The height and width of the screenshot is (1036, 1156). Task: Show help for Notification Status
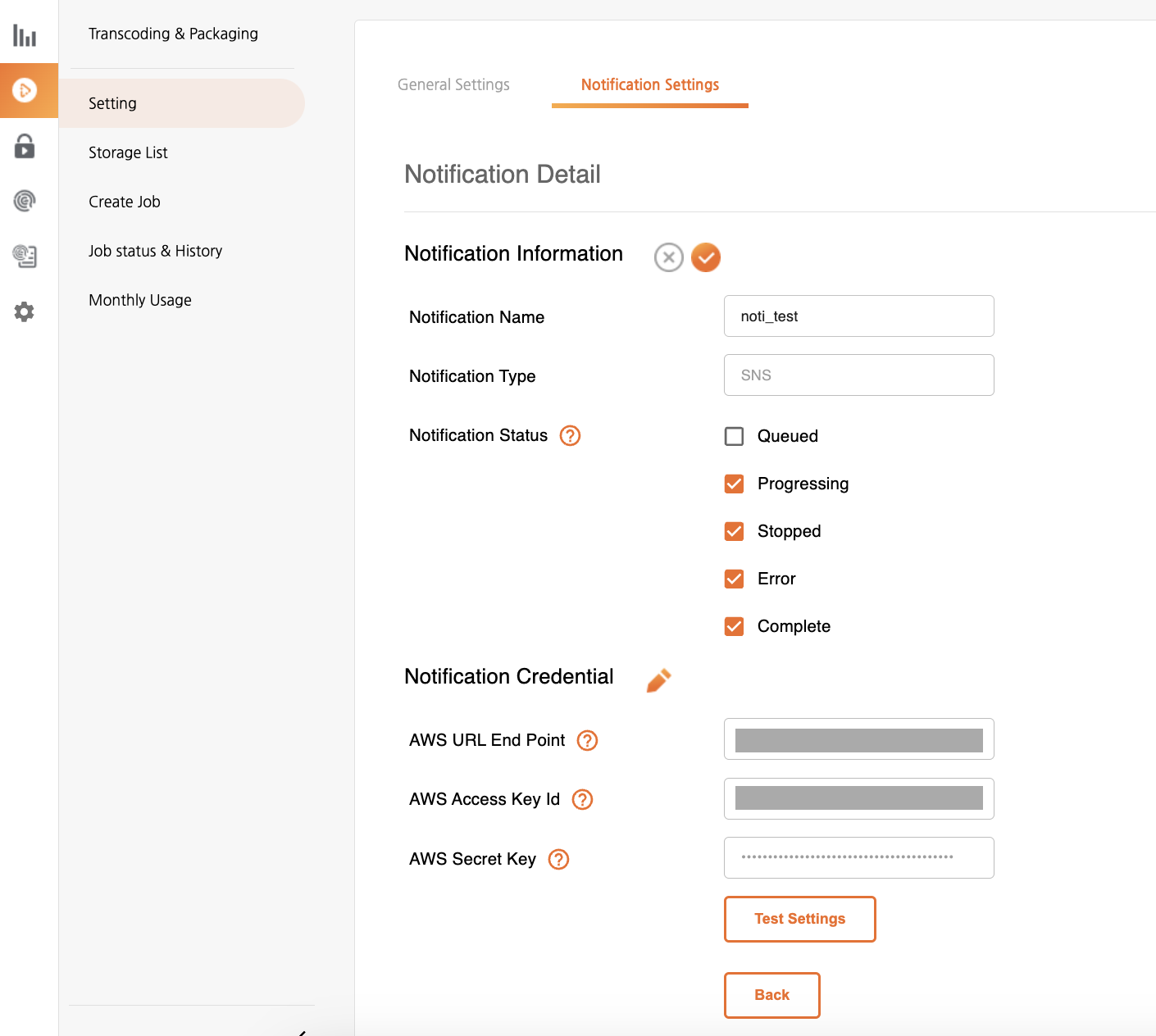570,435
